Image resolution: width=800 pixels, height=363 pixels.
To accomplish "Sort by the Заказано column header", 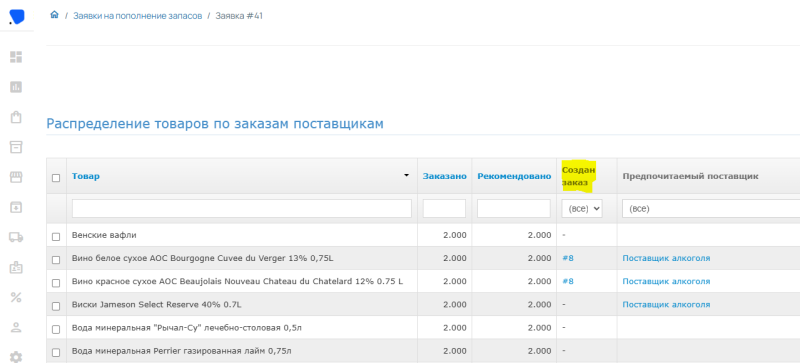I will [x=444, y=176].
